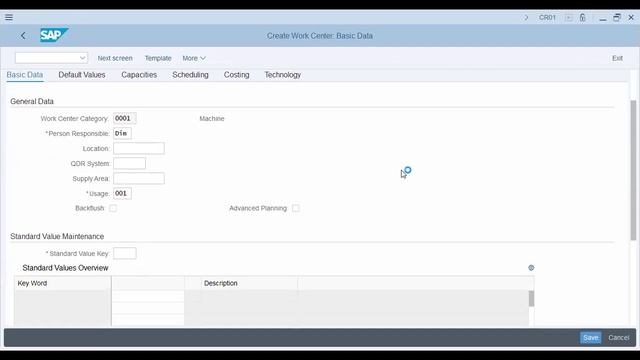
Task: Click into the Location field
Action: (x=139, y=149)
